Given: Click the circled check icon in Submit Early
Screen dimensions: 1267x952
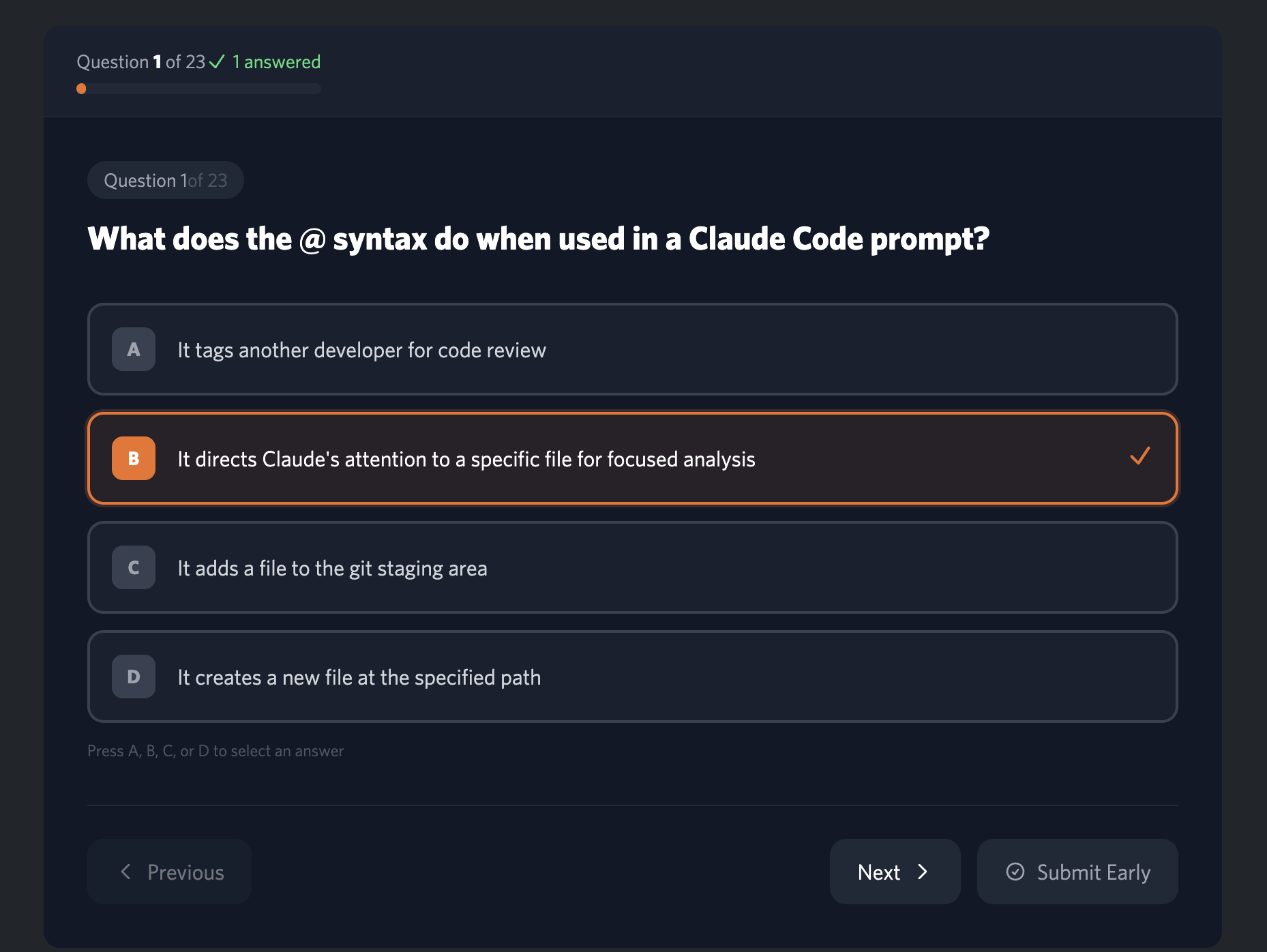Looking at the screenshot, I should (1015, 872).
